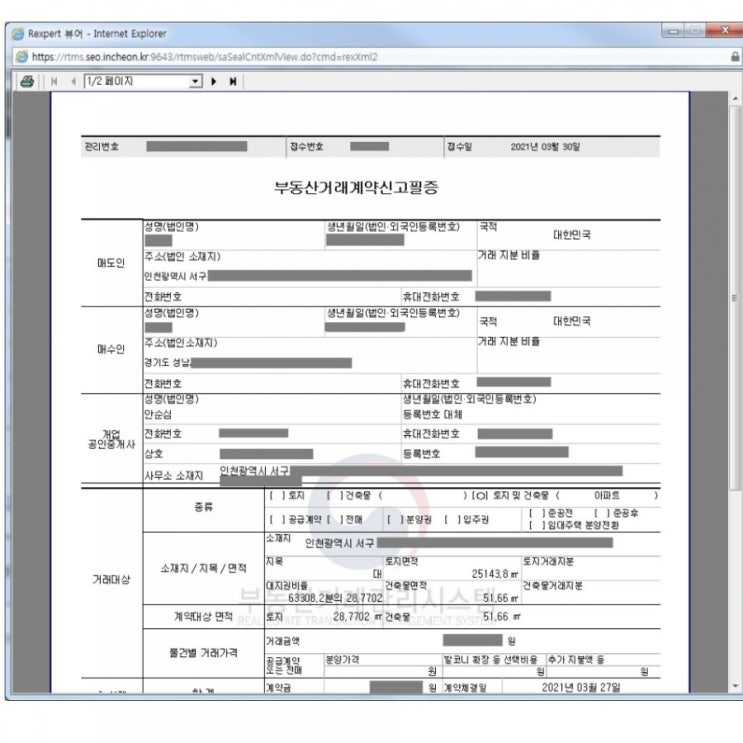This screenshot has height=743, width=743.
Task: Click the 등록번호 대체 text
Action: tap(433, 415)
